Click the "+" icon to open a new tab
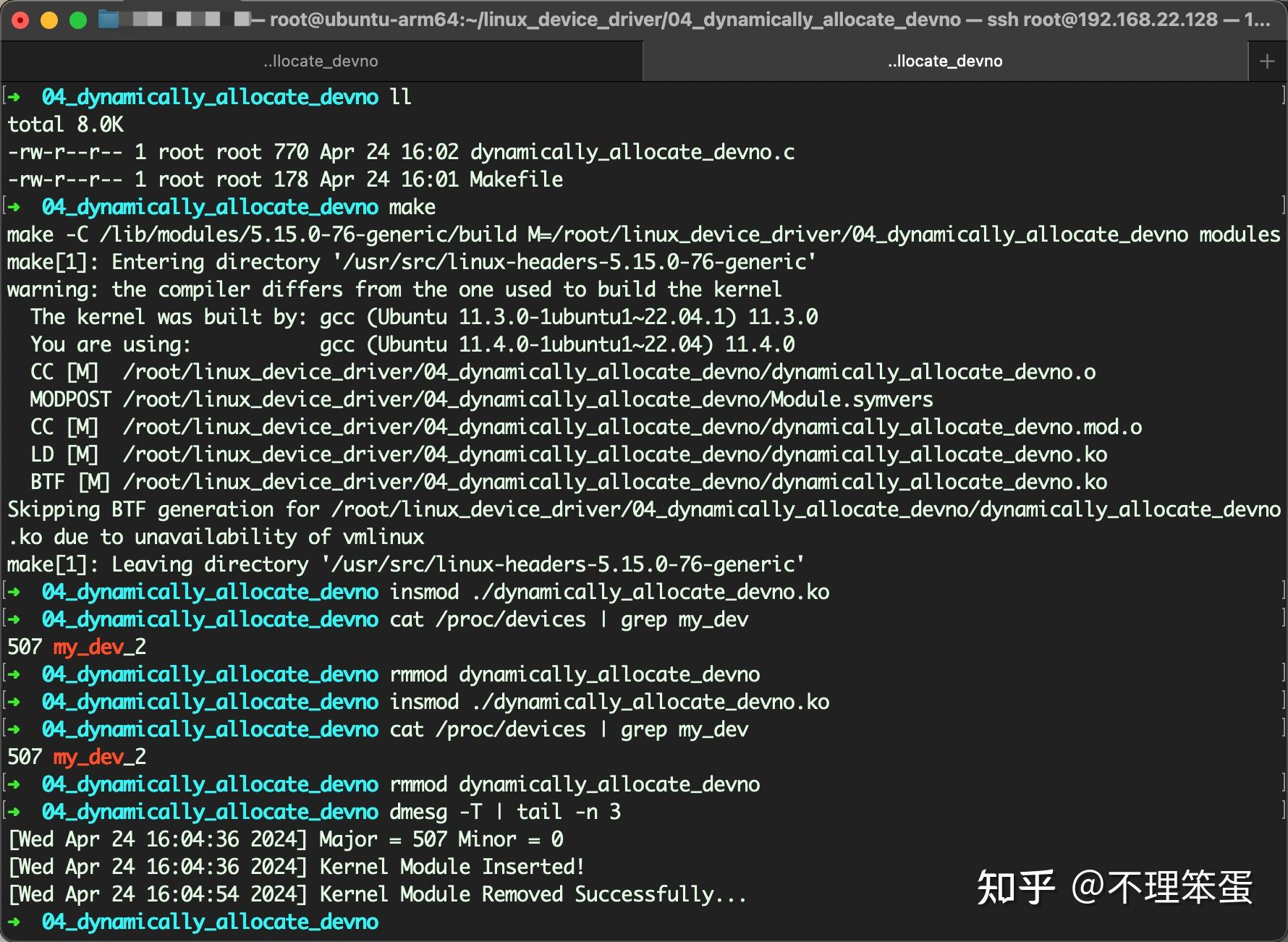Image resolution: width=1288 pixels, height=942 pixels. 1266,60
